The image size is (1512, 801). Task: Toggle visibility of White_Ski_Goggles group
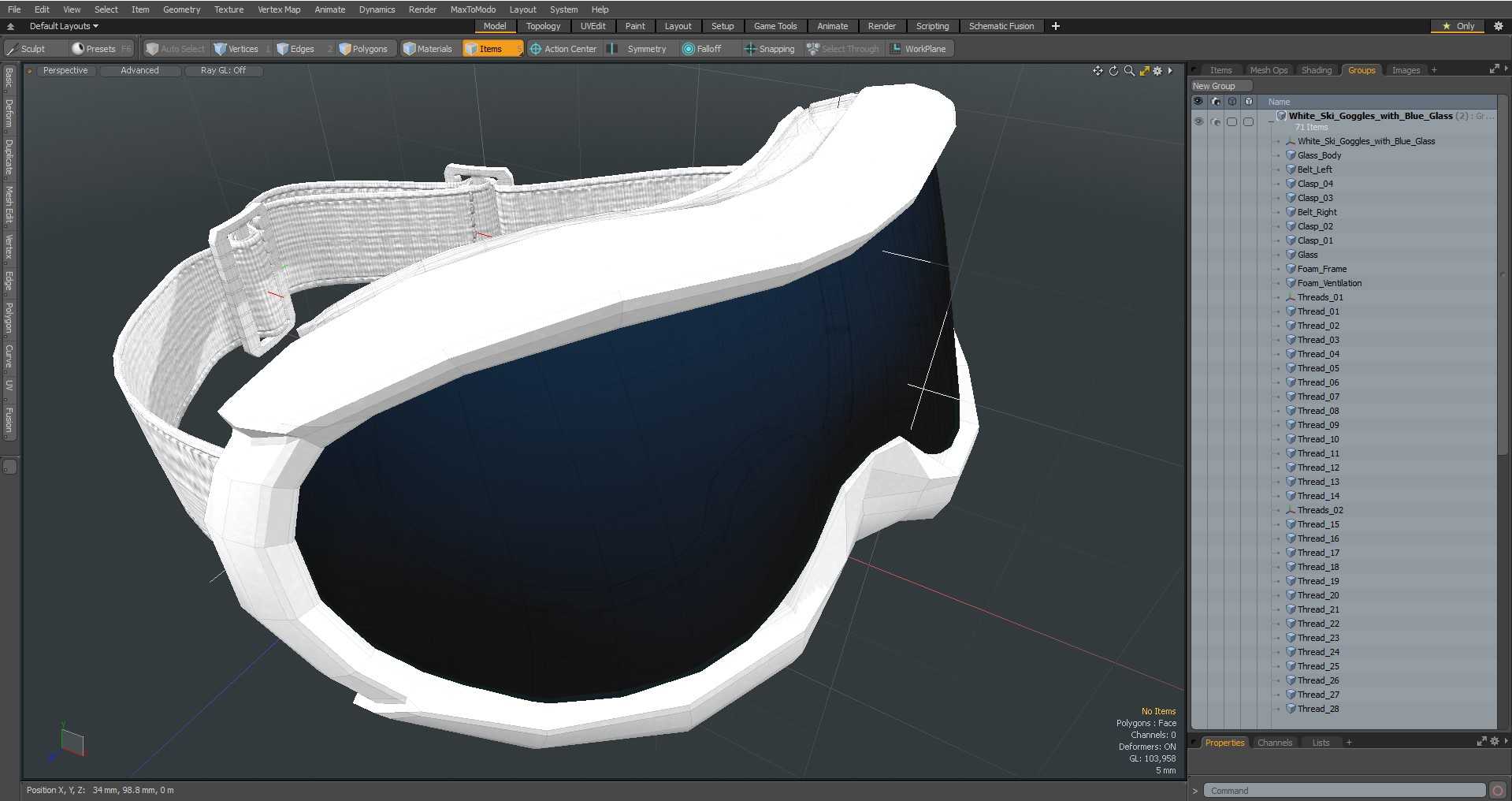pyautogui.click(x=1198, y=122)
